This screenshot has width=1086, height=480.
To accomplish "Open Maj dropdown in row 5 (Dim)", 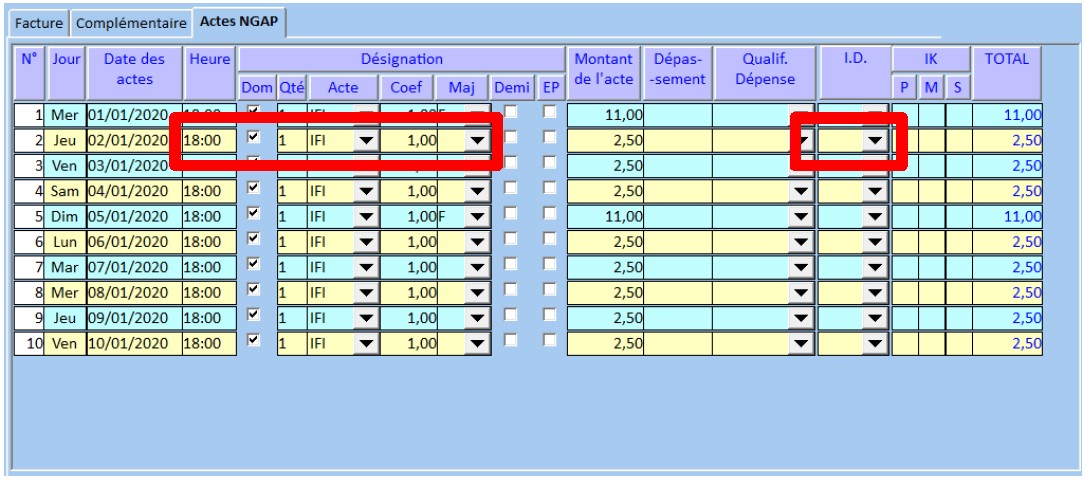I will pos(477,217).
